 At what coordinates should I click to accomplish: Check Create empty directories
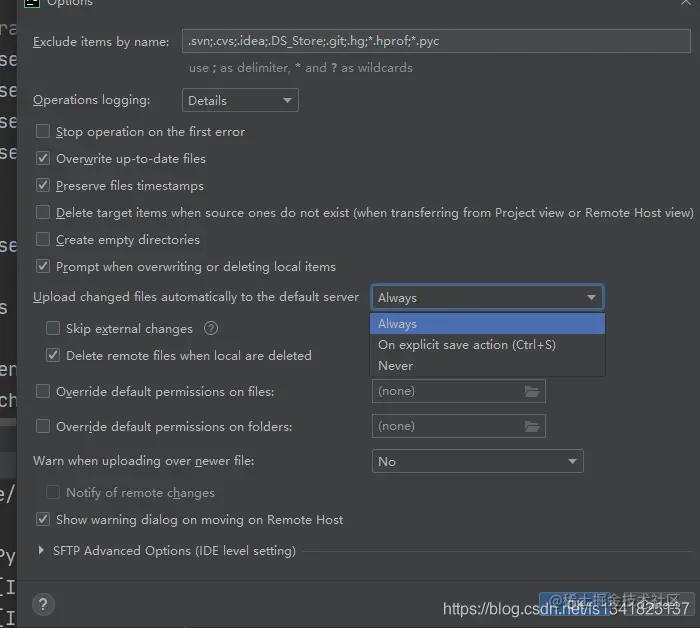[x=43, y=239]
